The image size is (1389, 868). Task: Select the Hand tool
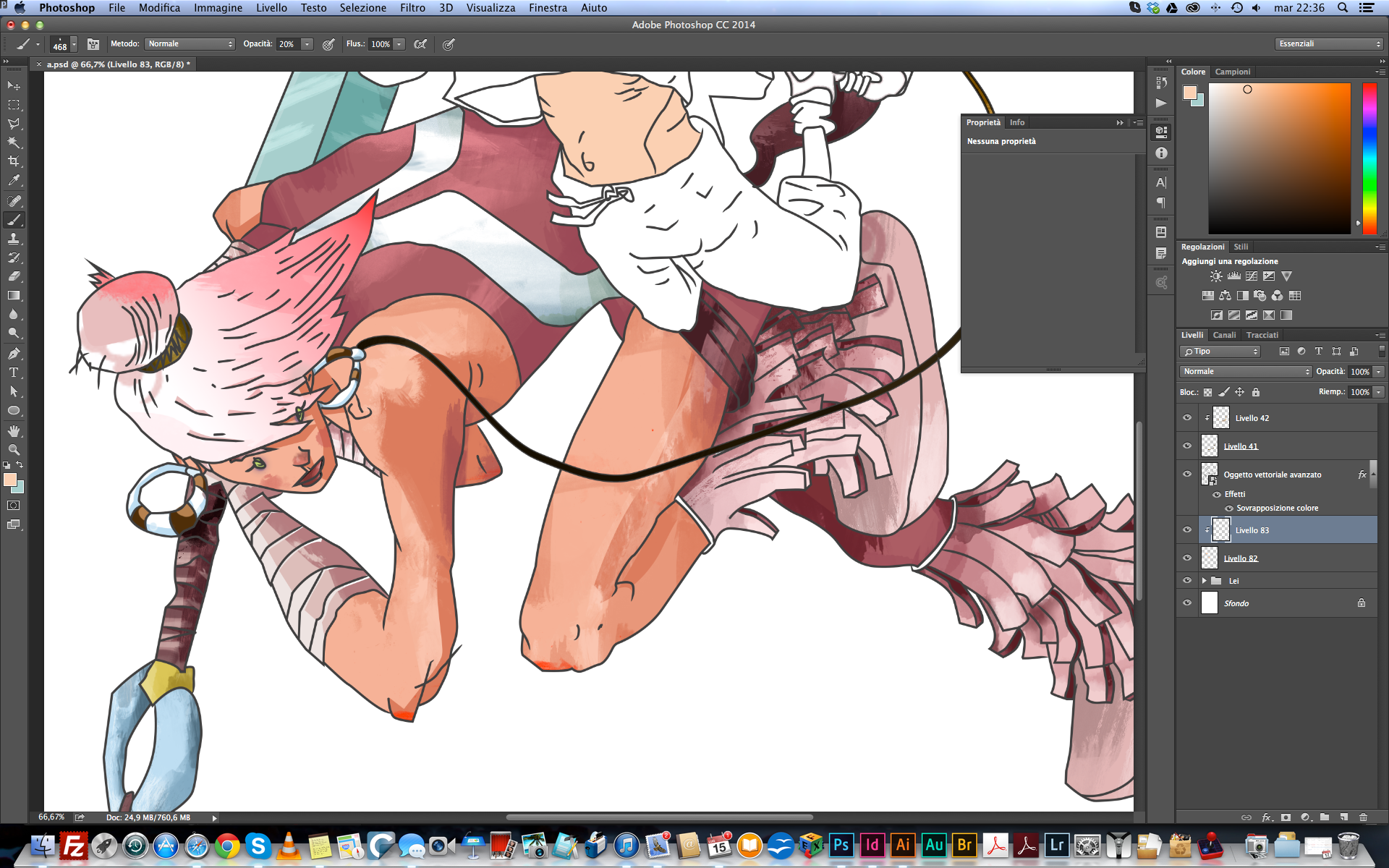point(14,430)
